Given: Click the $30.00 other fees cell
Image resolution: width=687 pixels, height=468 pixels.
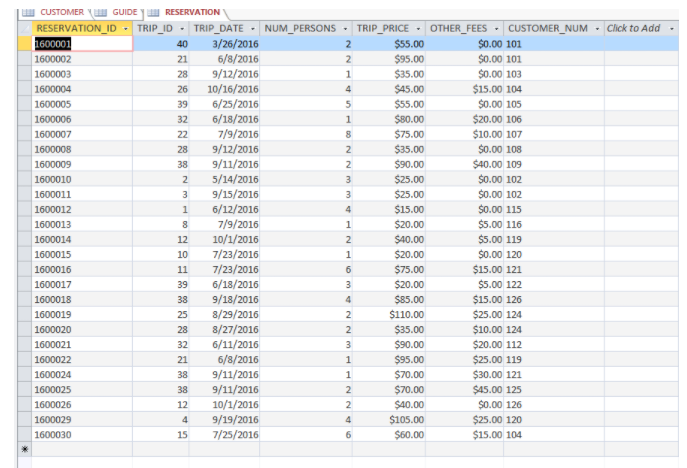Looking at the screenshot, I should 464,375.
